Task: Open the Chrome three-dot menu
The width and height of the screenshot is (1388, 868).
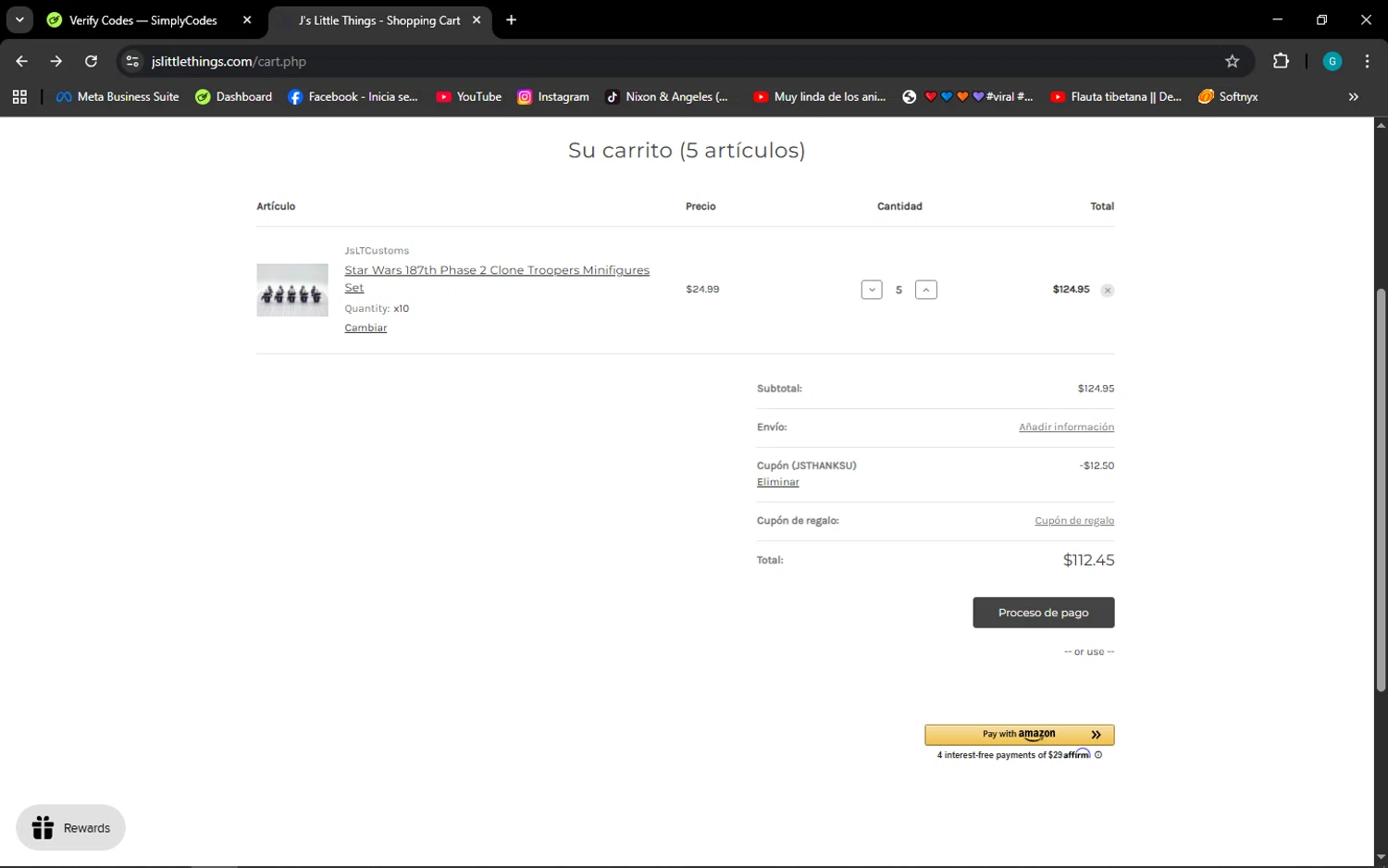Action: click(x=1367, y=61)
